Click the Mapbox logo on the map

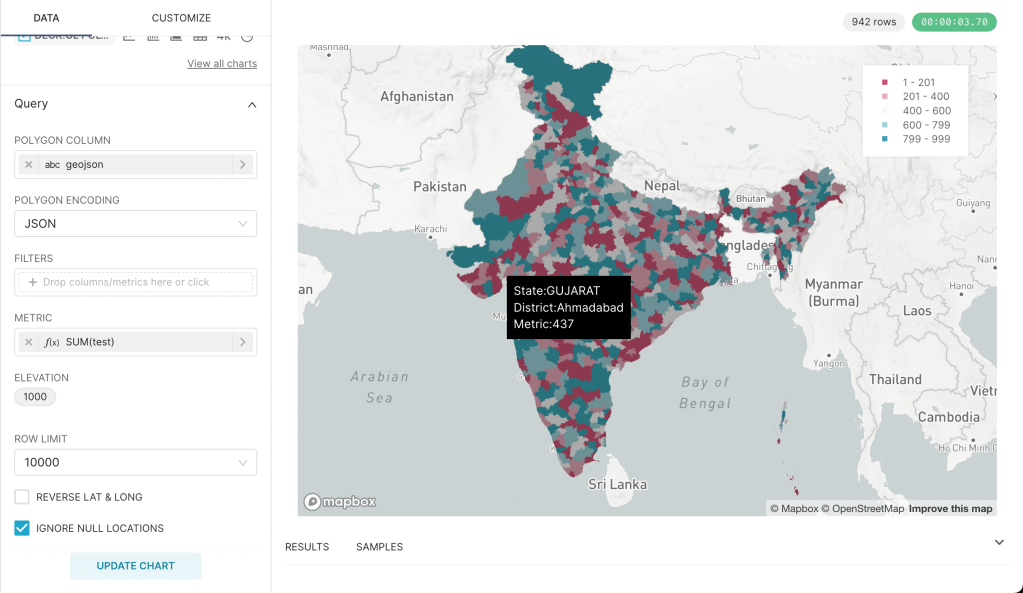[340, 500]
